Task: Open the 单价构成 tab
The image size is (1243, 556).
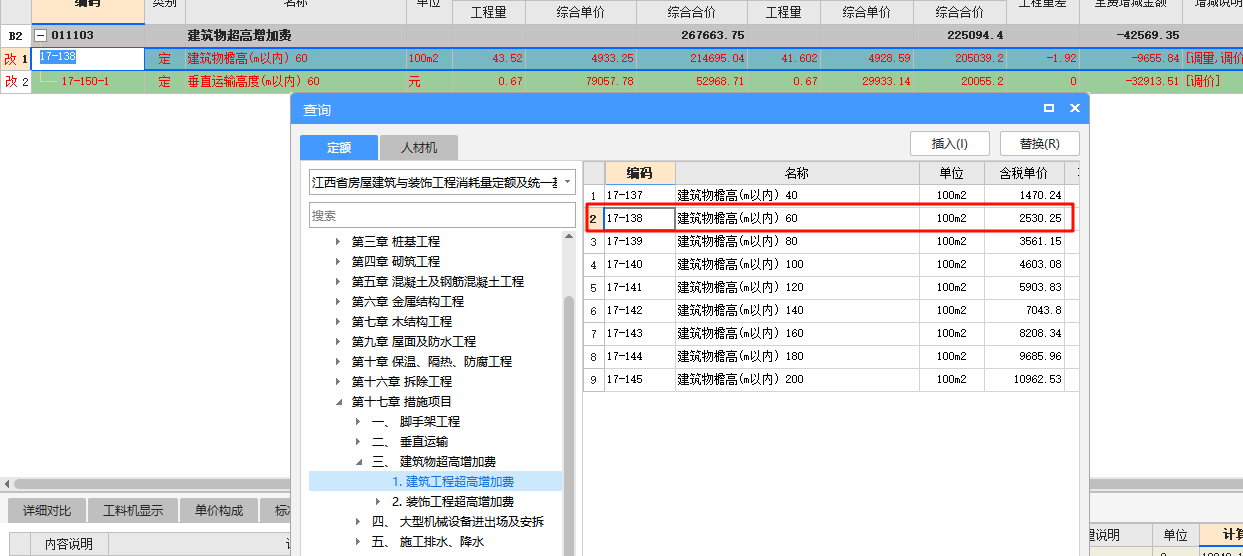Action: click(x=219, y=511)
